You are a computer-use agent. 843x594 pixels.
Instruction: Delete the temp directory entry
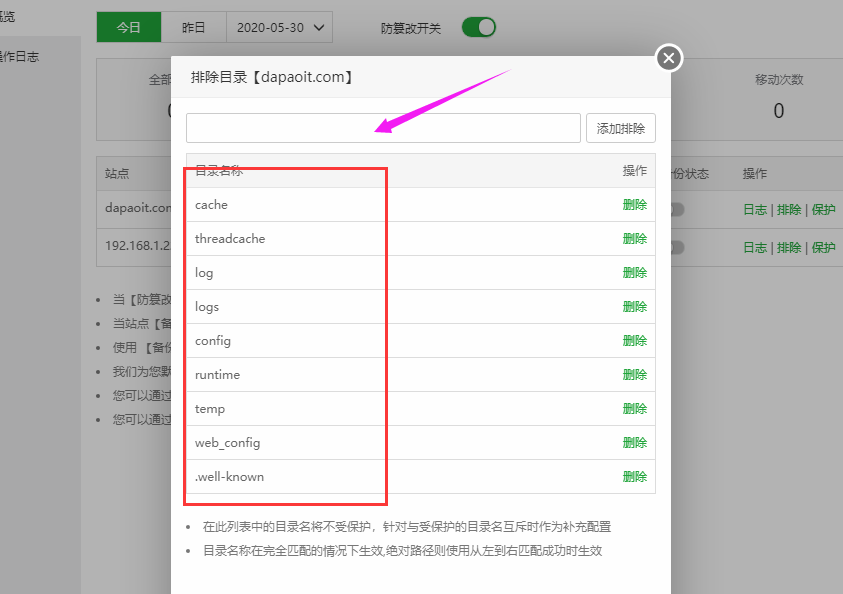(x=634, y=409)
